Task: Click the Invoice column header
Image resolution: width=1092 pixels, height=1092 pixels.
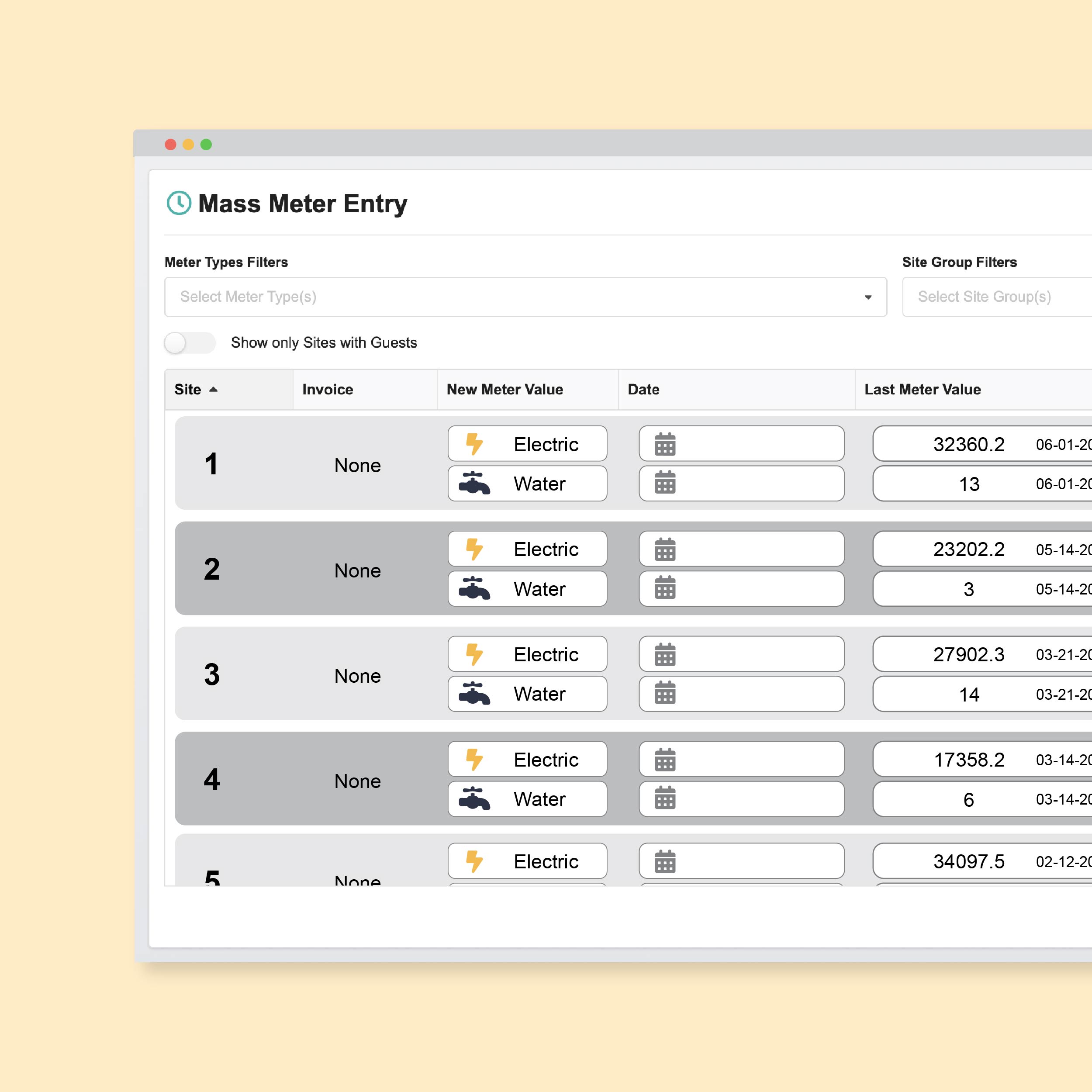Action: (x=328, y=390)
